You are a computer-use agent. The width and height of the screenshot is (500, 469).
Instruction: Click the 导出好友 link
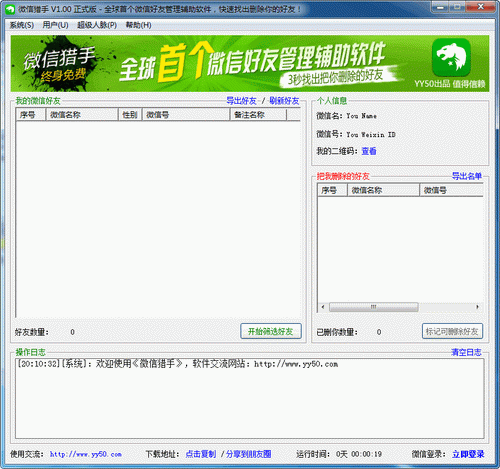pos(241,100)
